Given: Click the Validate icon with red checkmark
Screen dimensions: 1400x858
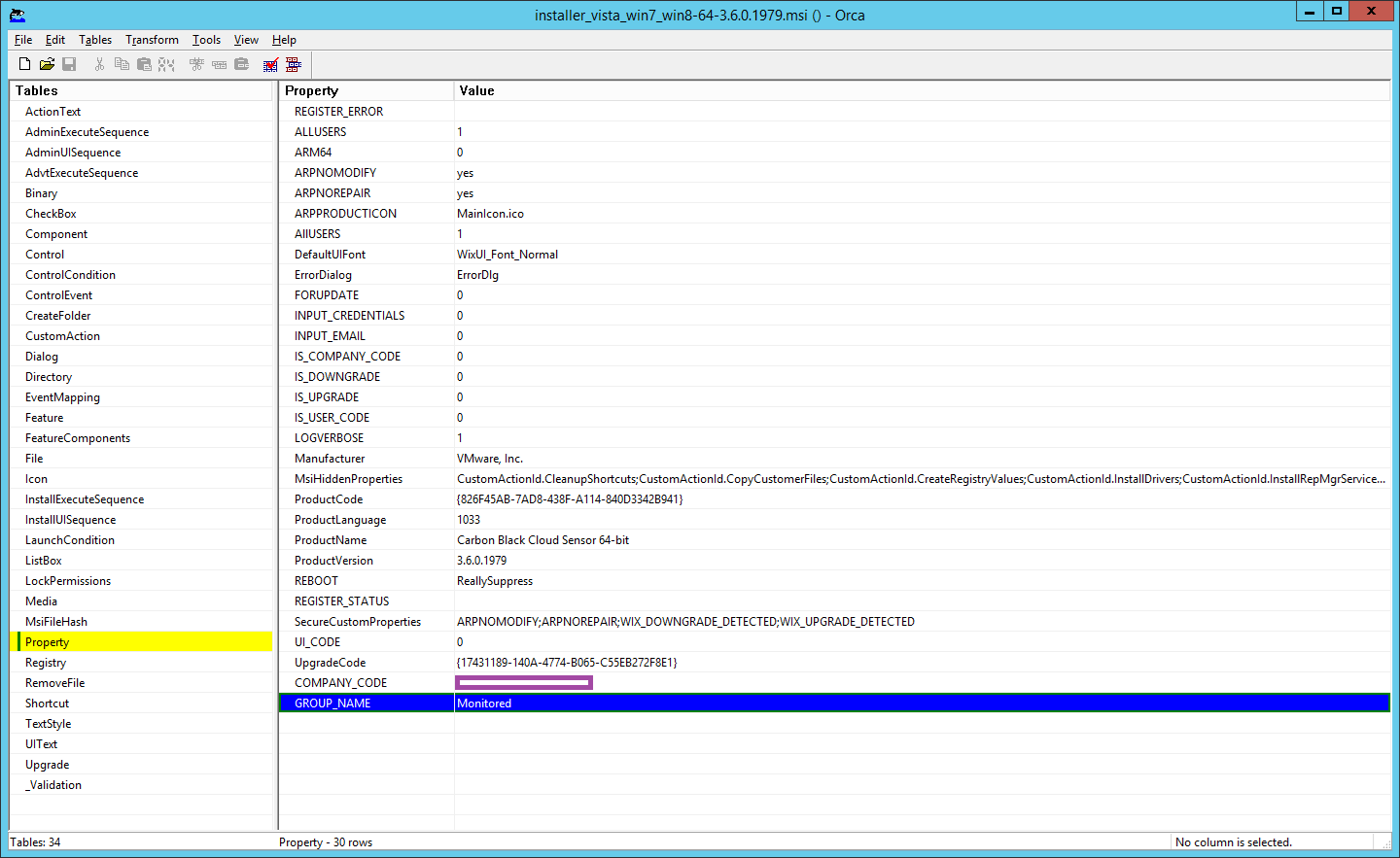Looking at the screenshot, I should coord(270,64).
